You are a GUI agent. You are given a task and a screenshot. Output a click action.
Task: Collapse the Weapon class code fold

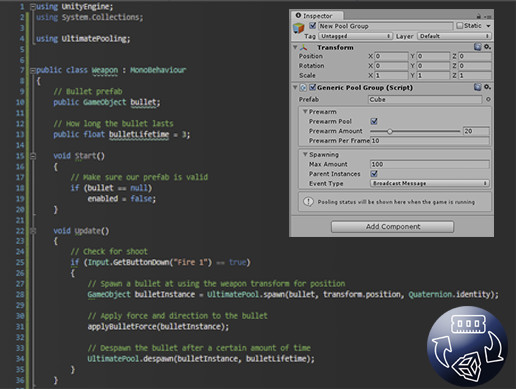pyautogui.click(x=33, y=70)
